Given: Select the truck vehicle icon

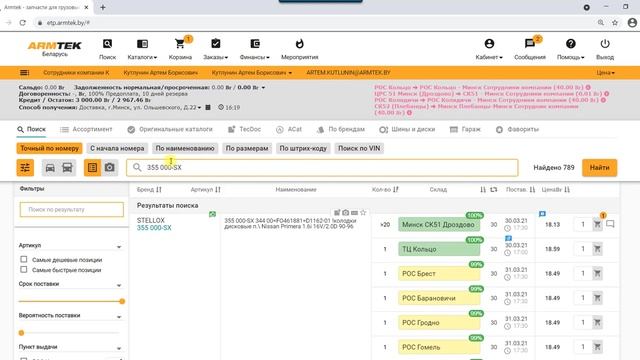Looking at the screenshot, I should 67,168.
